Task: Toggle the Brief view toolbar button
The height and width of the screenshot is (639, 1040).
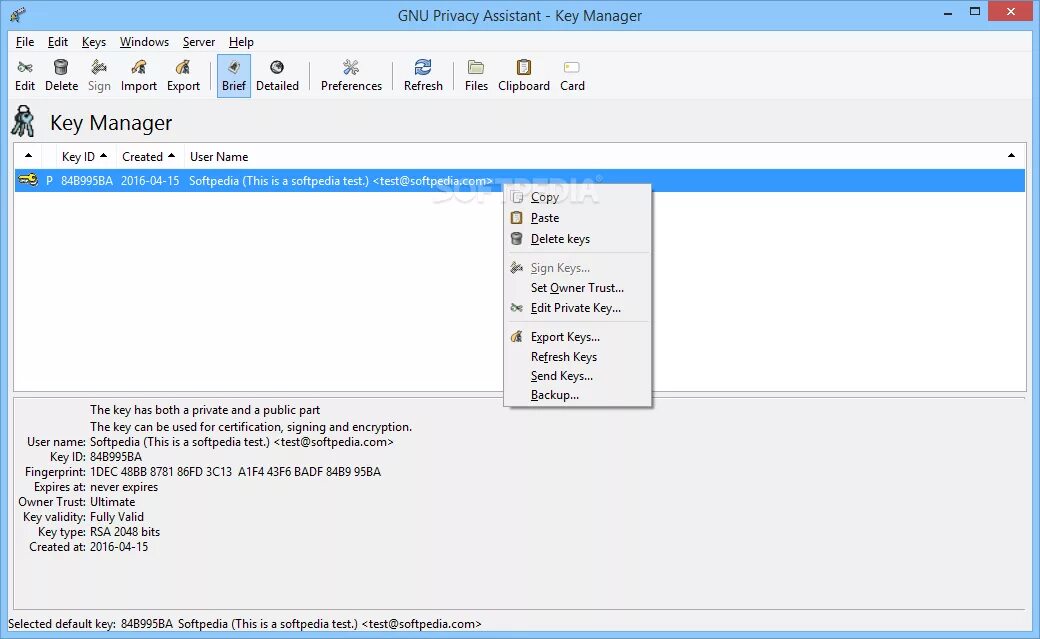Action: (x=233, y=76)
